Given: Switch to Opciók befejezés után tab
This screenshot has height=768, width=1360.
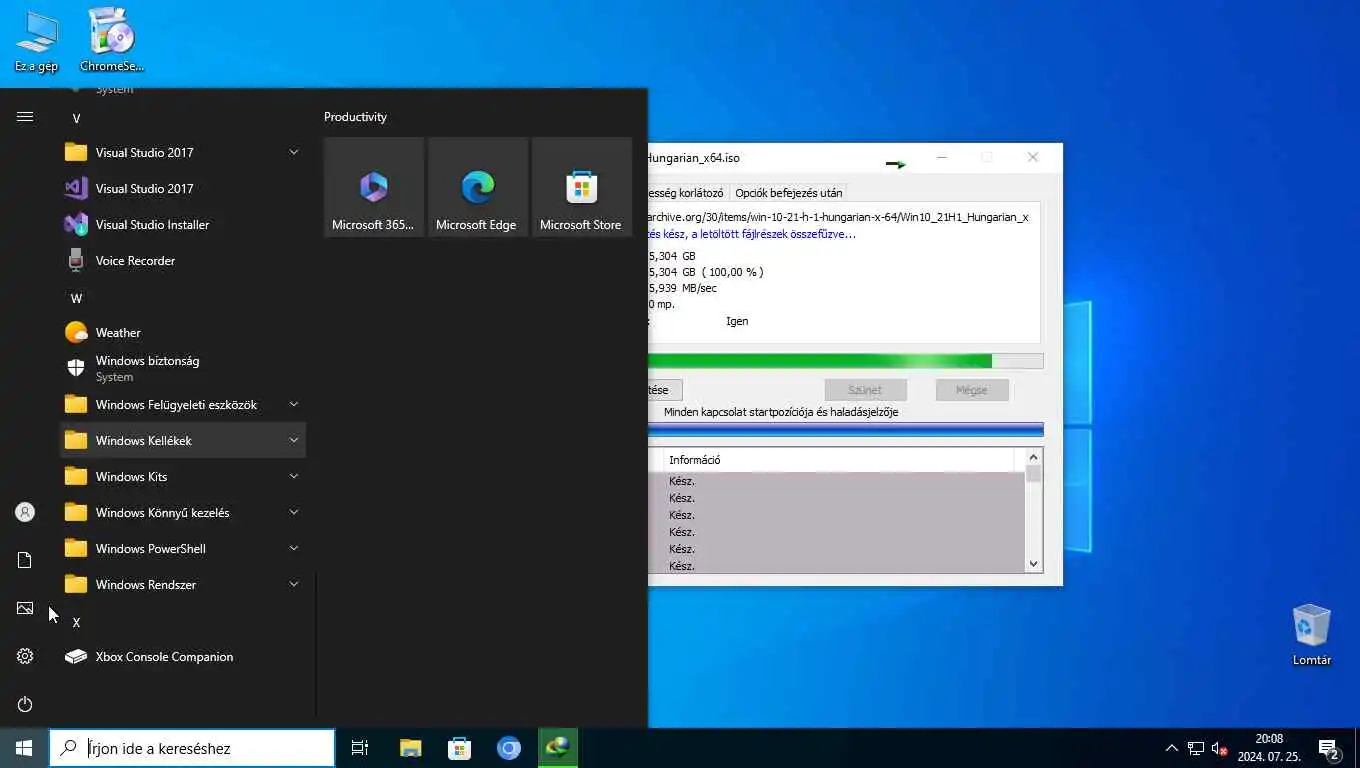Looking at the screenshot, I should 789,193.
